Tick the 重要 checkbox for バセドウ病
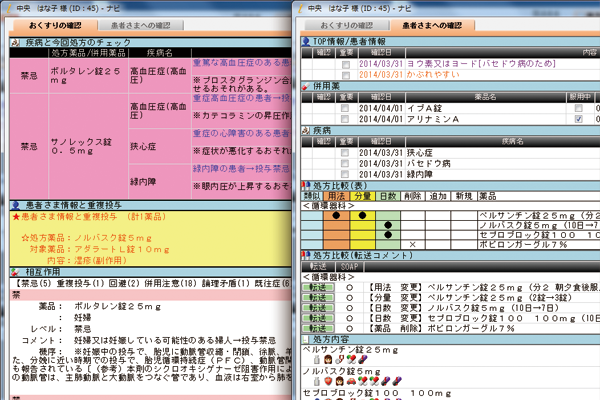The image size is (600, 400). [x=345, y=163]
